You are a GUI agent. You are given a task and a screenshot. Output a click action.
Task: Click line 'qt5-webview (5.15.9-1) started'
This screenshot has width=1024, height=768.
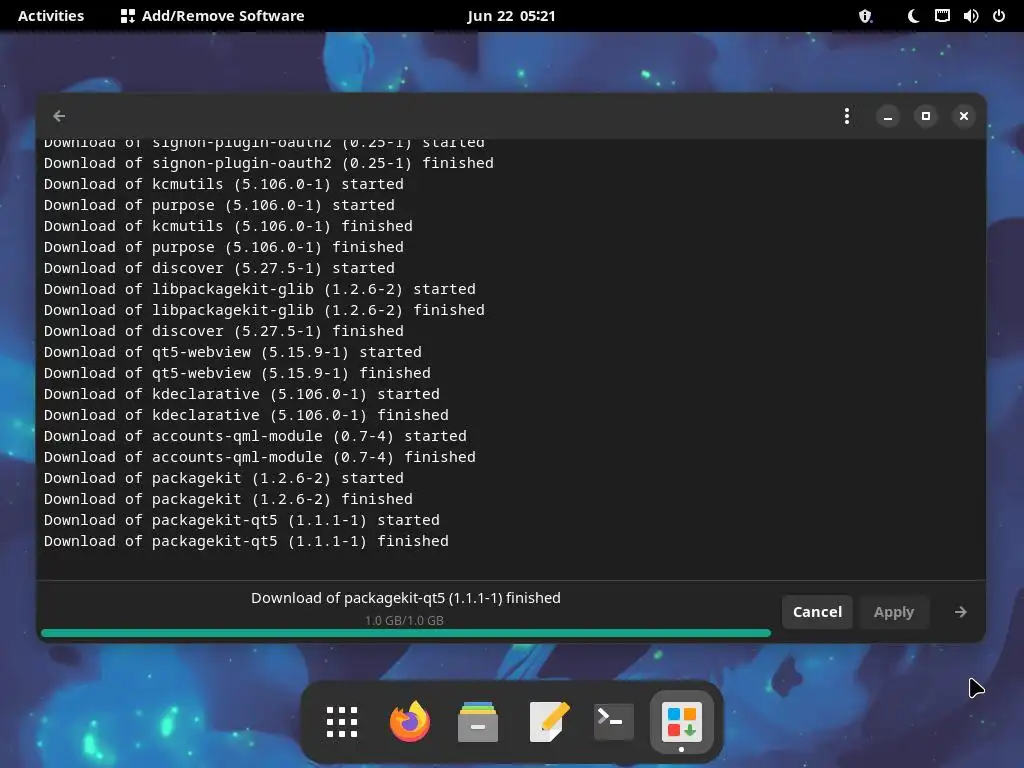point(232,352)
